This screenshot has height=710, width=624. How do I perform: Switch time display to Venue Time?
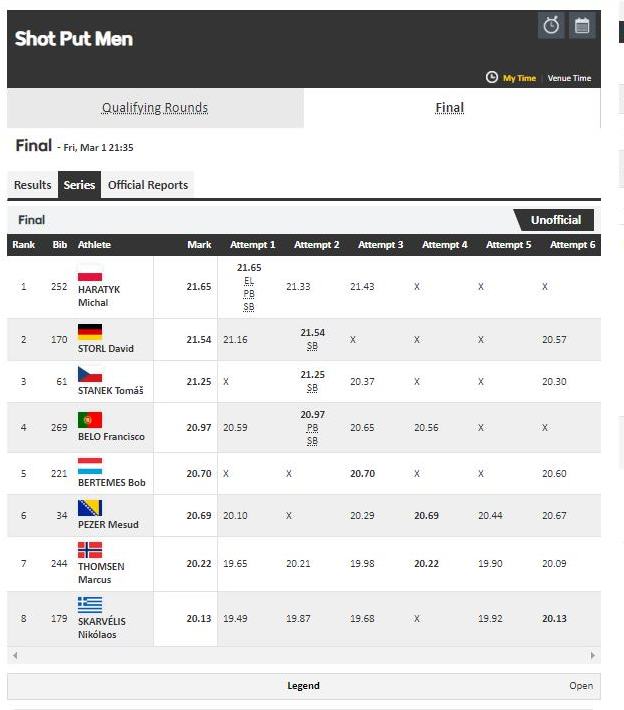tap(569, 78)
